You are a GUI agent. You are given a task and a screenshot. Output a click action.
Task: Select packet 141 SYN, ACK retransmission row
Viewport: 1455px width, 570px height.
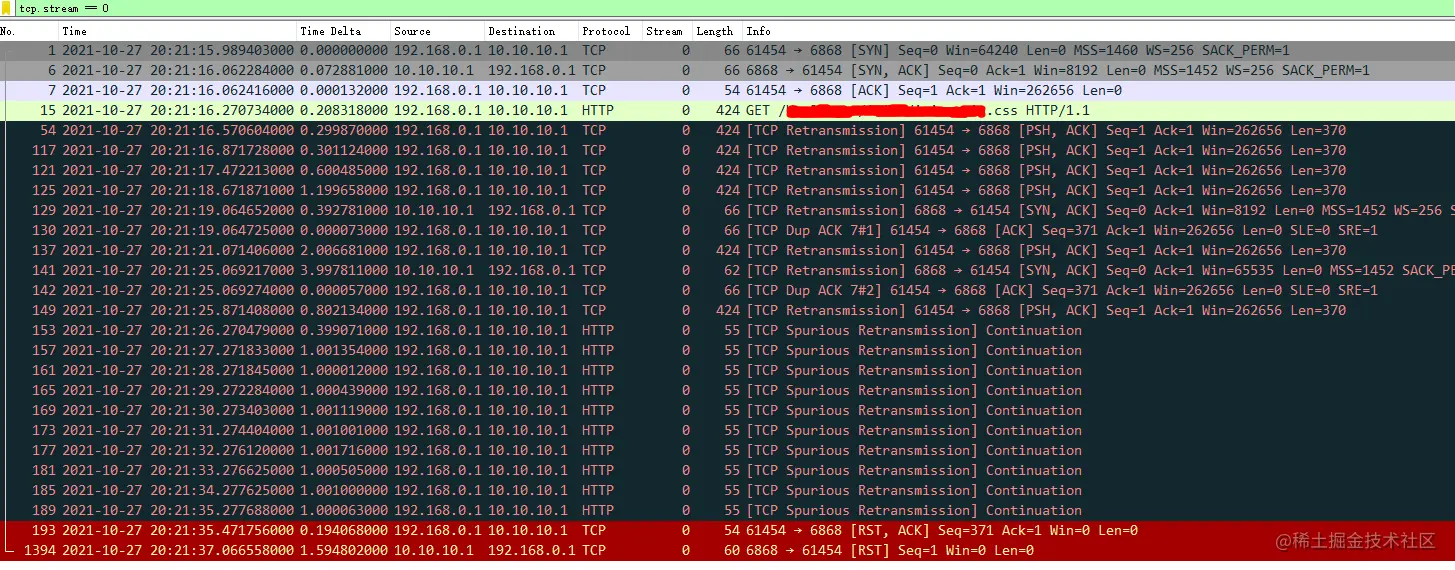727,270
